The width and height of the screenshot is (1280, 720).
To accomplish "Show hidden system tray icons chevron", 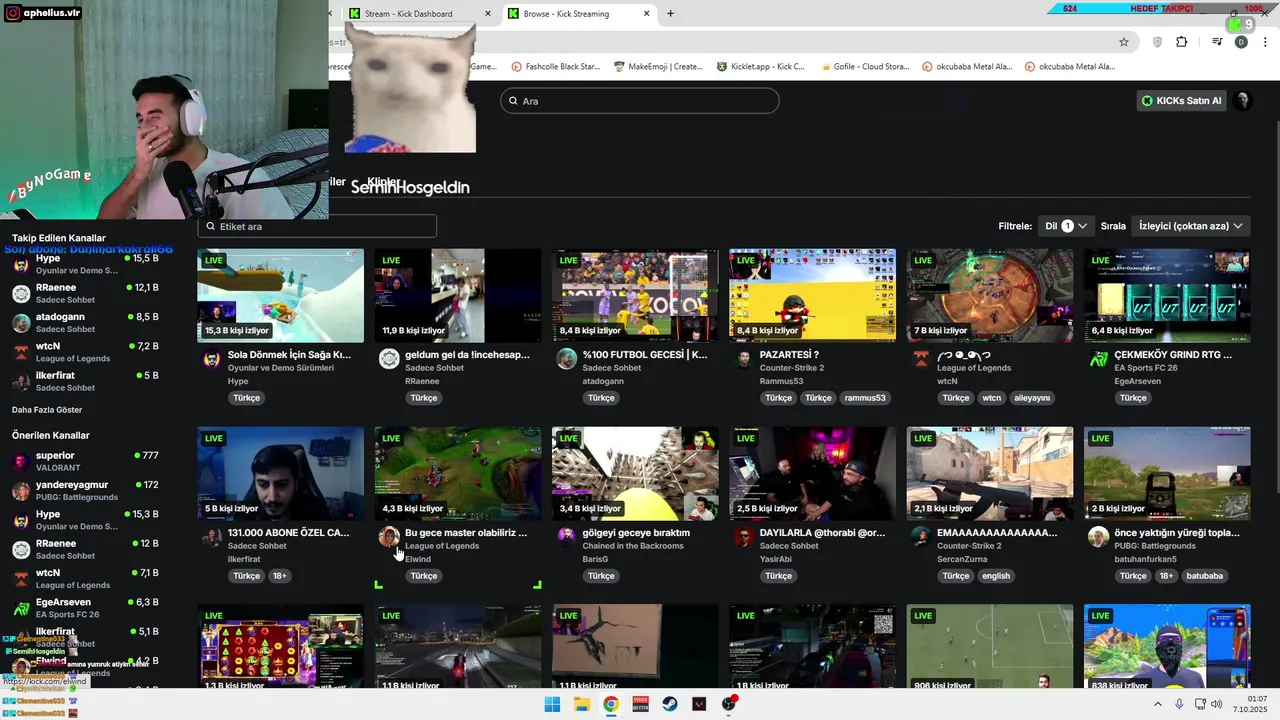I will [1158, 704].
